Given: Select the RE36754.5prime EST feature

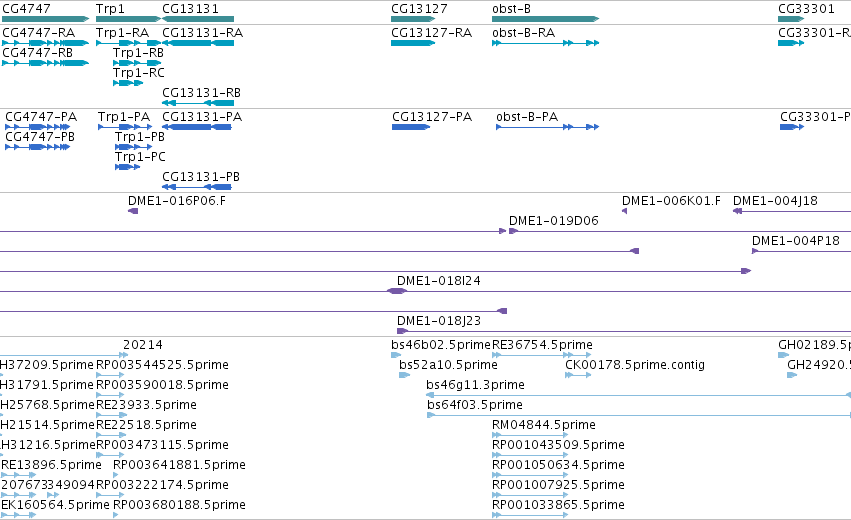Looking at the screenshot, I should (x=542, y=355).
